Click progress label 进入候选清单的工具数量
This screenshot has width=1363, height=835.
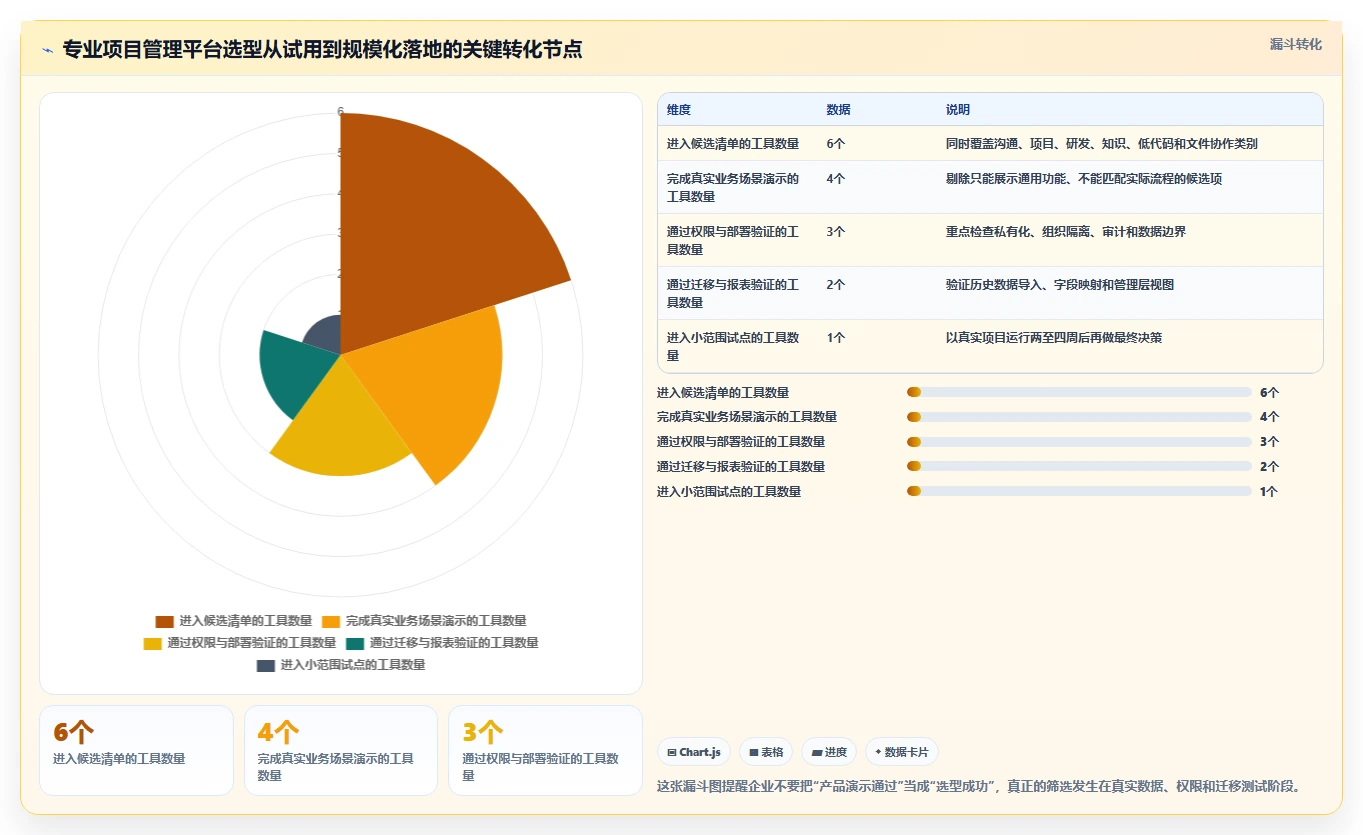coord(723,393)
